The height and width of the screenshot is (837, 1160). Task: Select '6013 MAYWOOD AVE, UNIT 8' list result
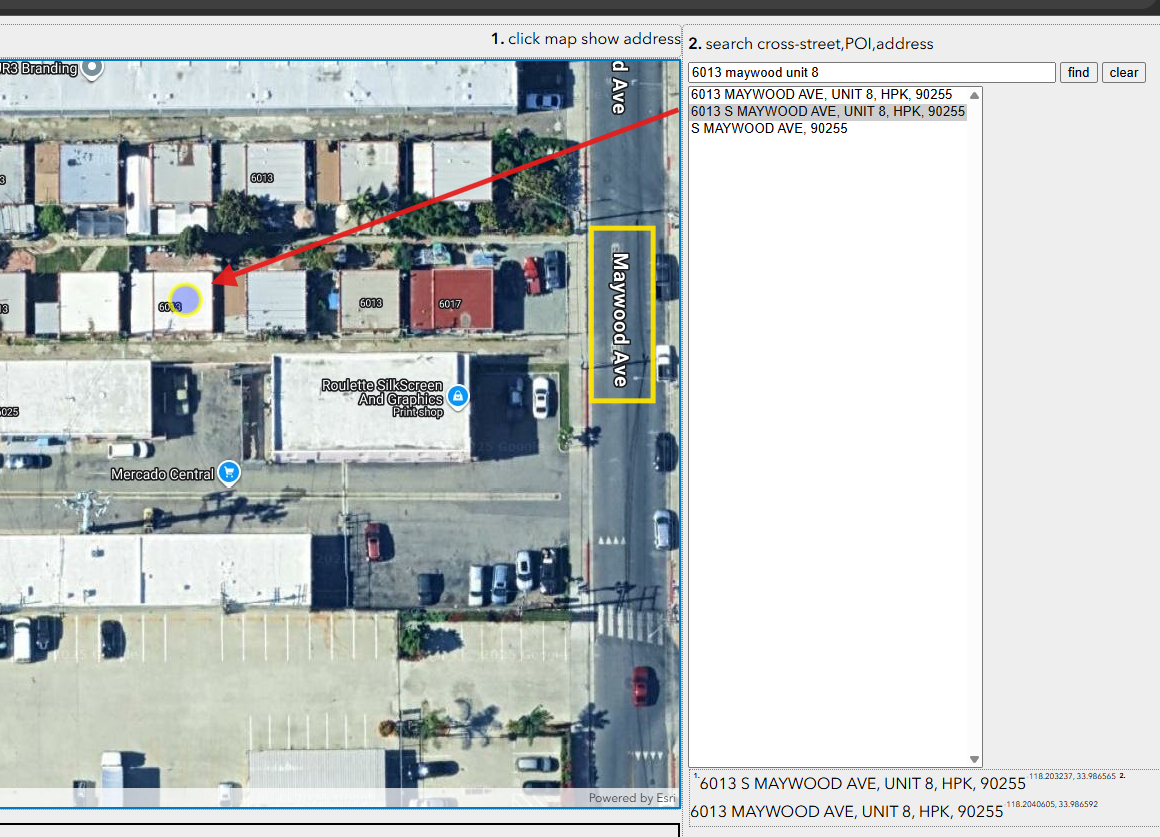[821, 95]
